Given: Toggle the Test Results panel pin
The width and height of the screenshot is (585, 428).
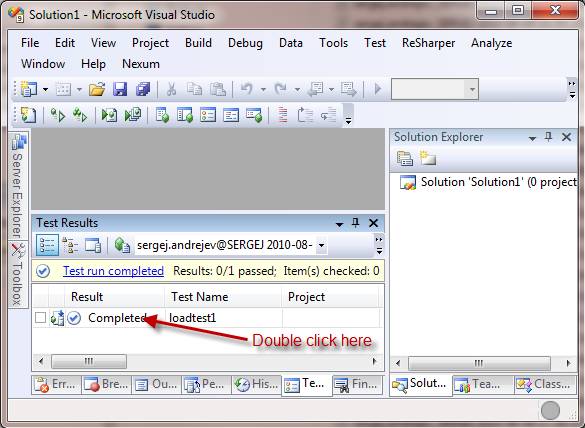Looking at the screenshot, I should tap(356, 223).
